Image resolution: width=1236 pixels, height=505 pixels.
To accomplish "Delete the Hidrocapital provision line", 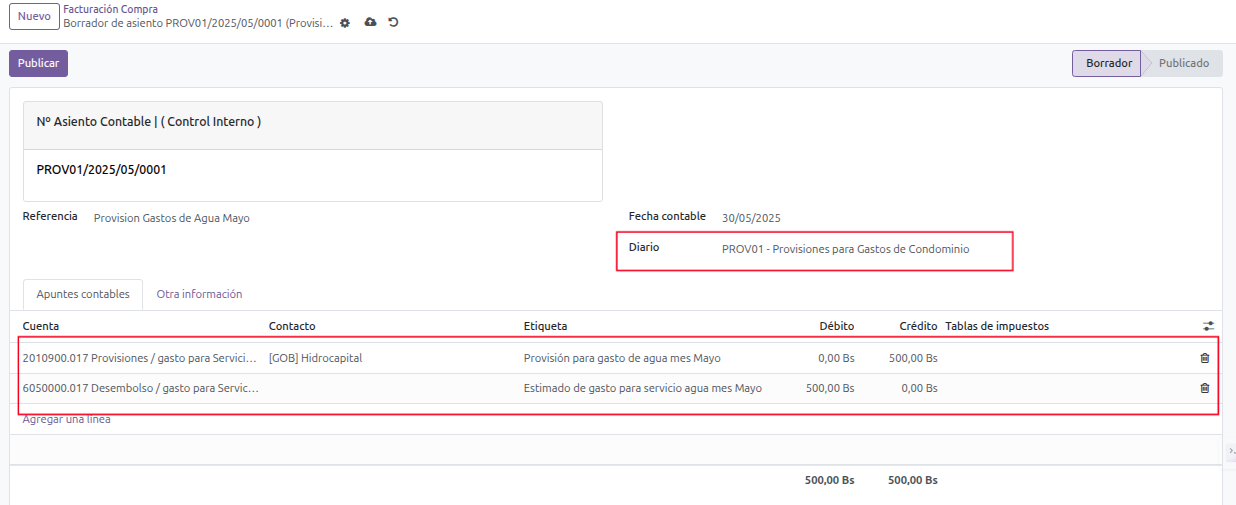I will 1204,358.
